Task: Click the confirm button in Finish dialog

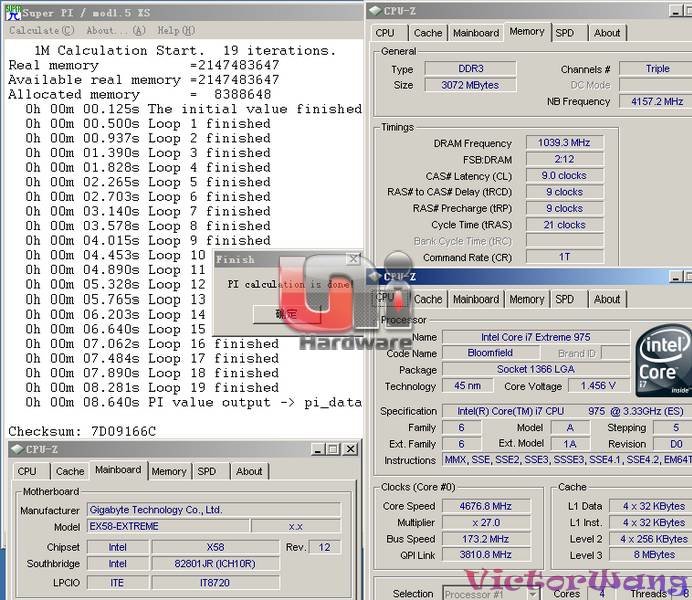Action: [286, 314]
